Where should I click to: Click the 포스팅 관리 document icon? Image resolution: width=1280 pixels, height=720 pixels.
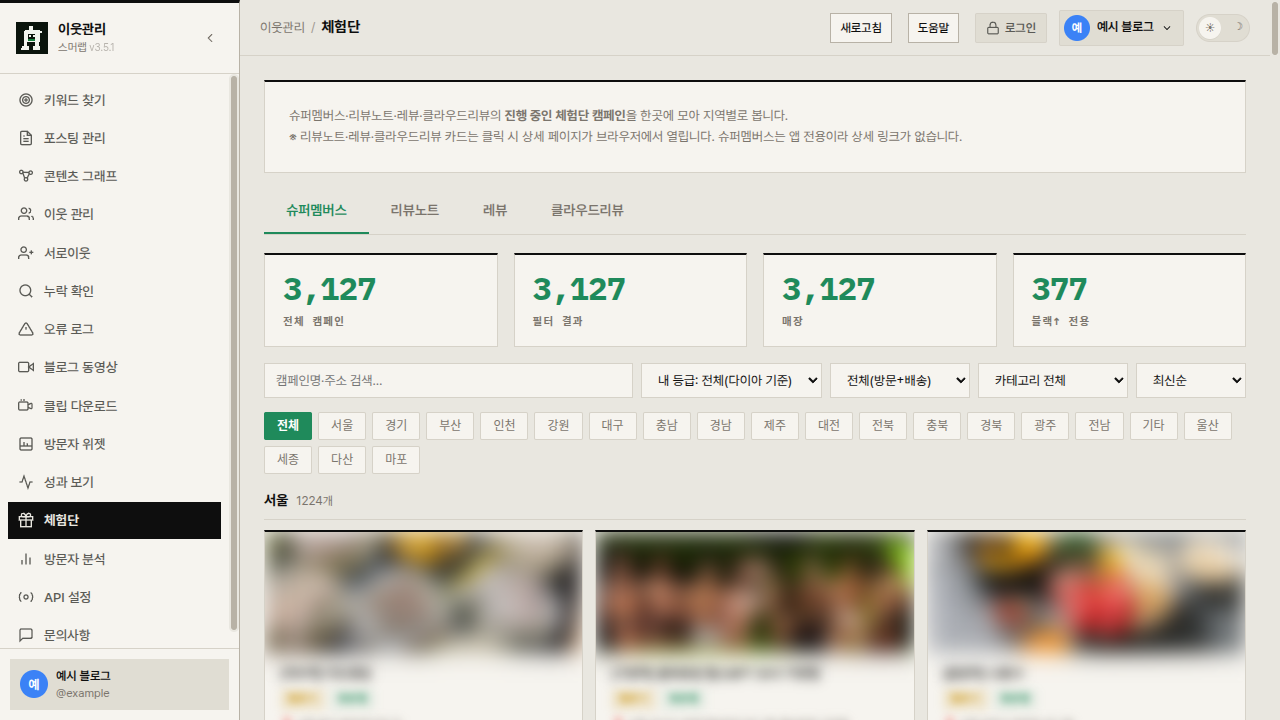pyautogui.click(x=26, y=138)
